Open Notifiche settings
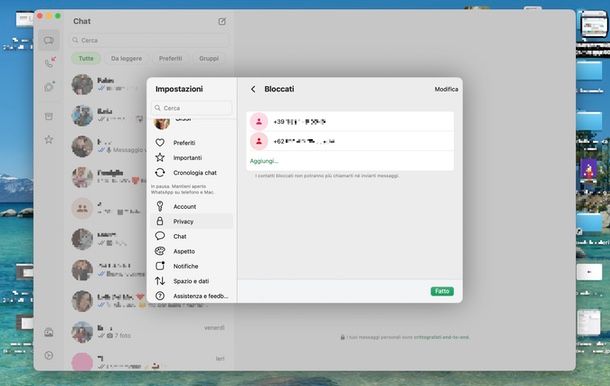The width and height of the screenshot is (610, 386). tap(192, 266)
